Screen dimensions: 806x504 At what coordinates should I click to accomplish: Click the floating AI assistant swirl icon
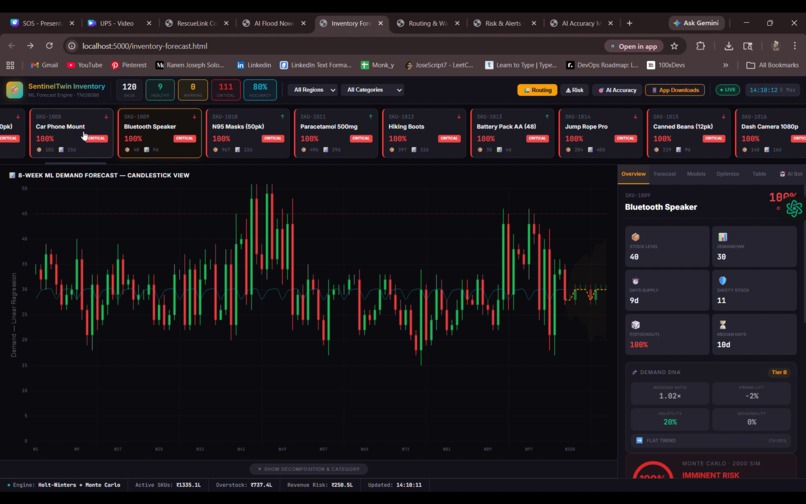click(794, 208)
